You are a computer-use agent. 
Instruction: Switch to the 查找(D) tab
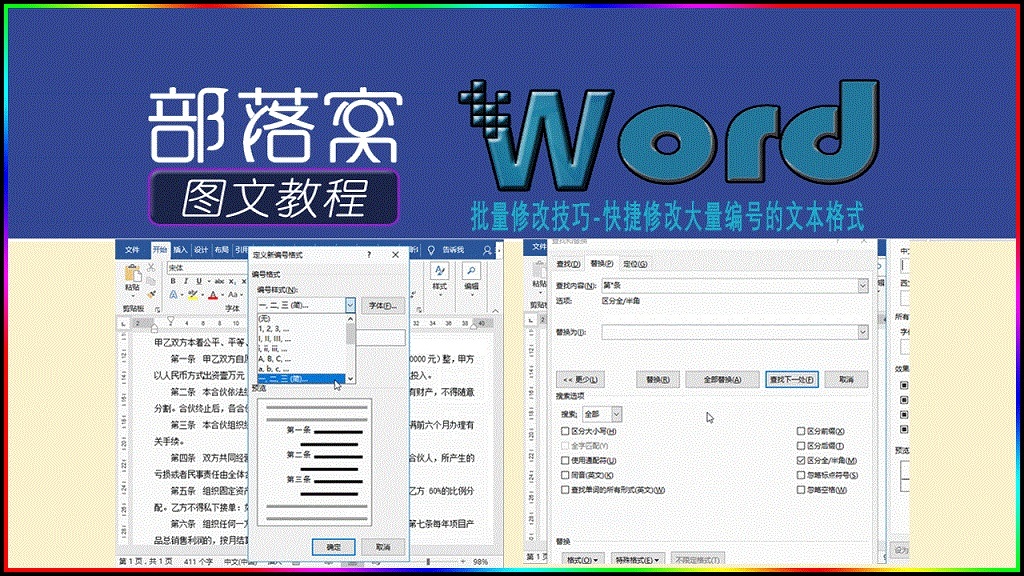(x=568, y=264)
